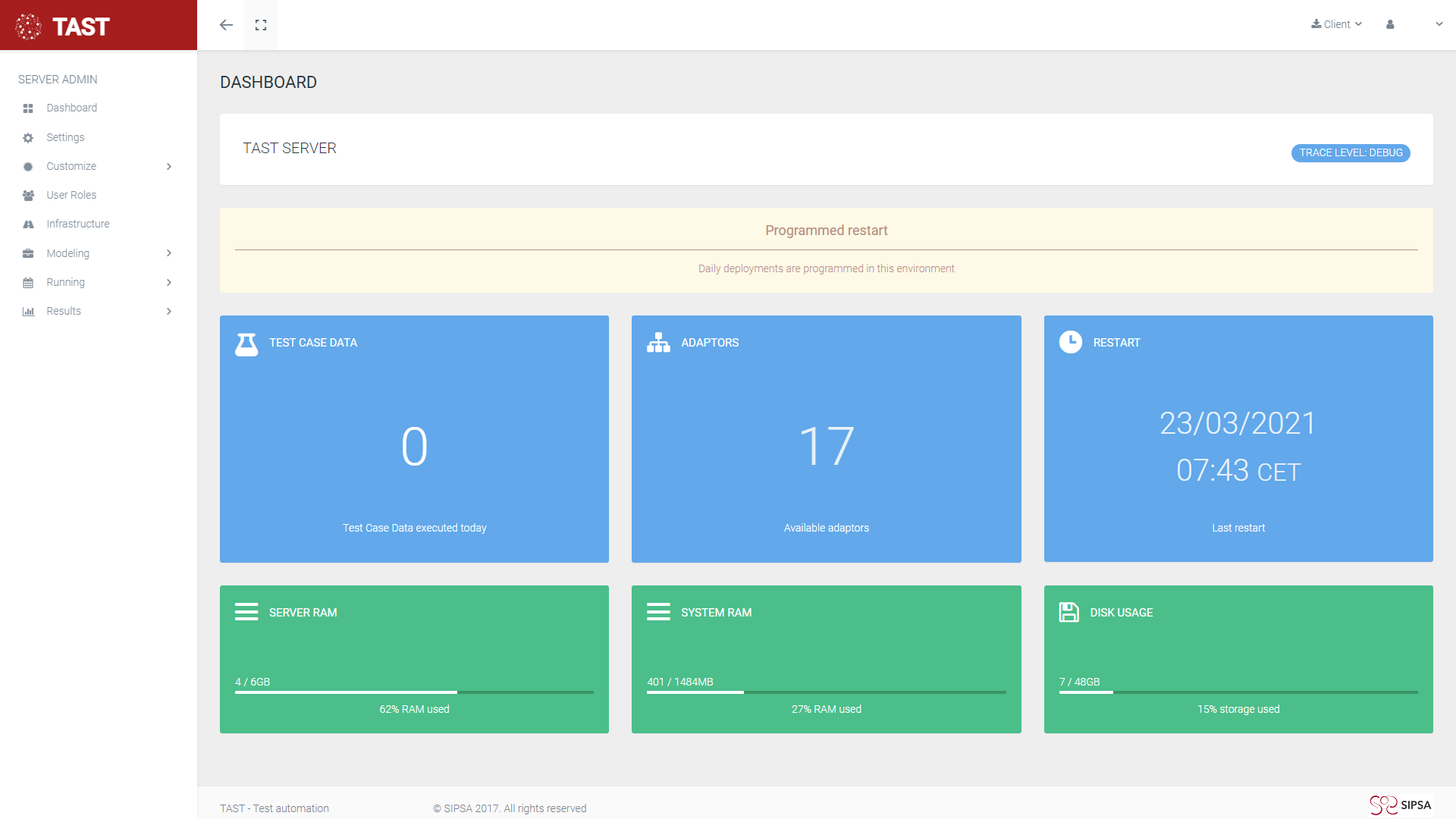Click the Trace Level: Debug badge
Viewport: 1456px width, 819px height.
click(x=1351, y=153)
